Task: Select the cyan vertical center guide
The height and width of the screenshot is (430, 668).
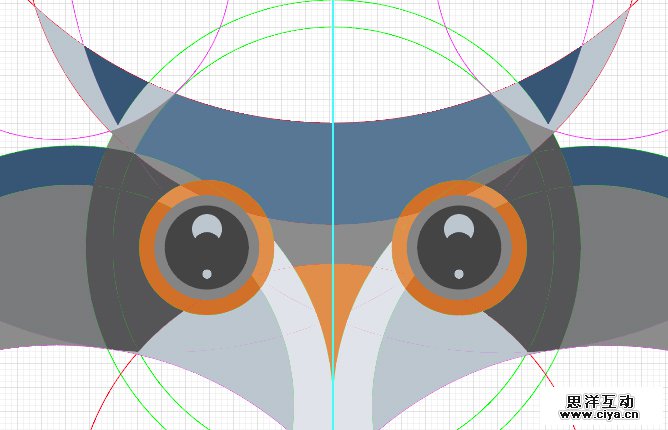Action: coord(332,60)
